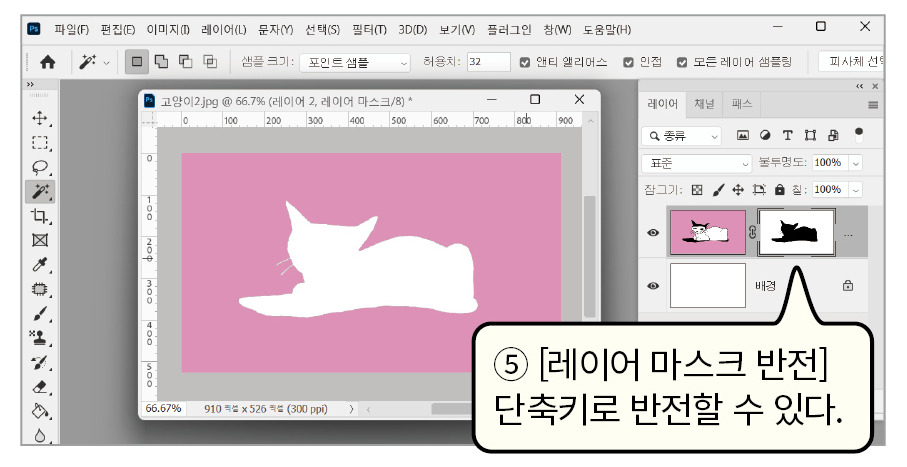Choose Add to Selection mode icon
Image resolution: width=907 pixels, height=467 pixels.
tap(161, 61)
